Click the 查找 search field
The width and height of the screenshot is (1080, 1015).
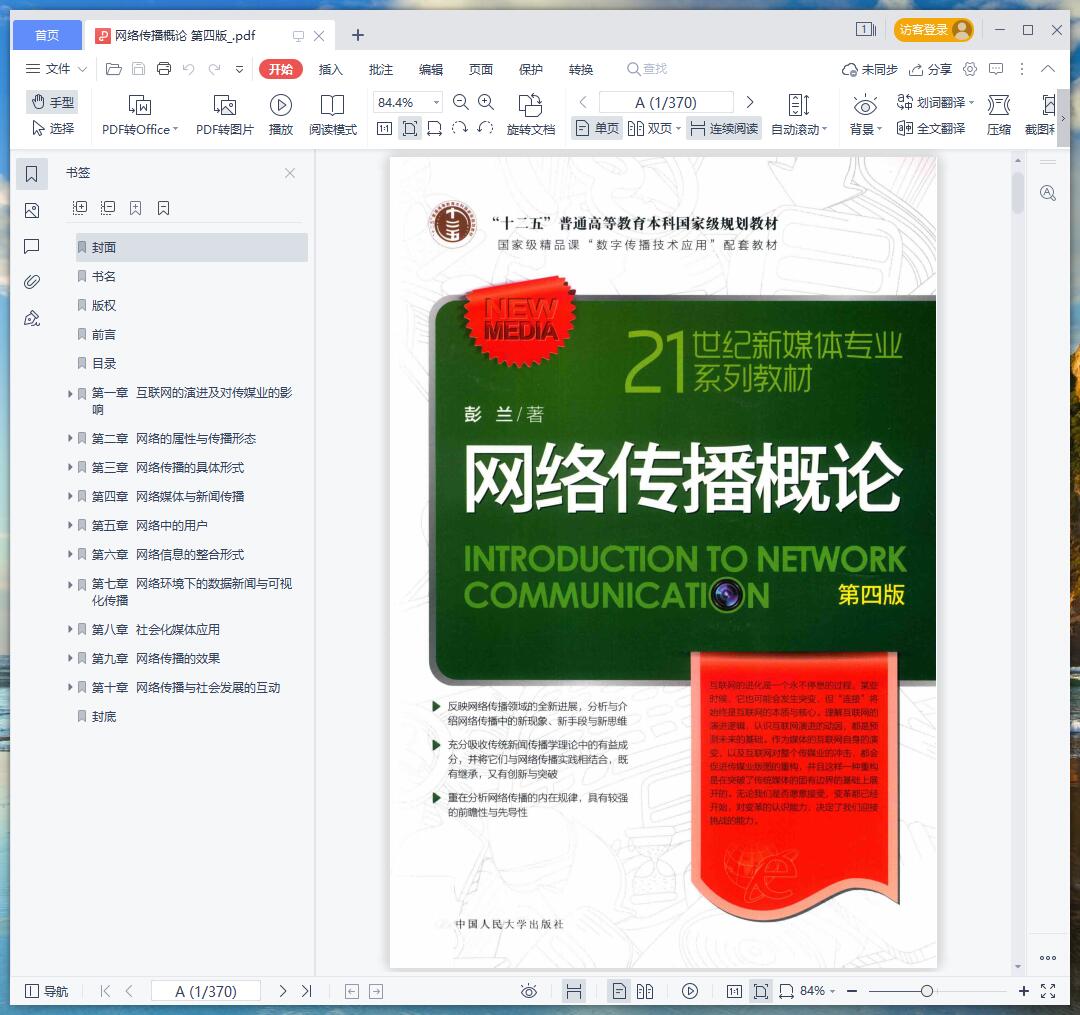click(647, 69)
